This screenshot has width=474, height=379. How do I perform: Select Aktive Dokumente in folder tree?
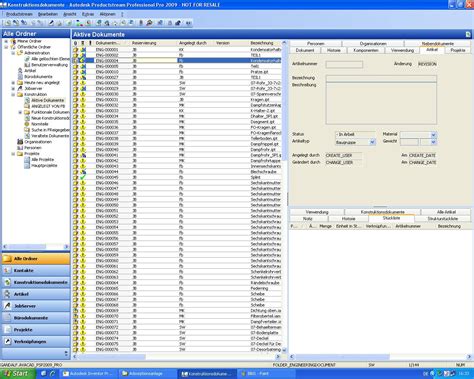click(x=47, y=100)
